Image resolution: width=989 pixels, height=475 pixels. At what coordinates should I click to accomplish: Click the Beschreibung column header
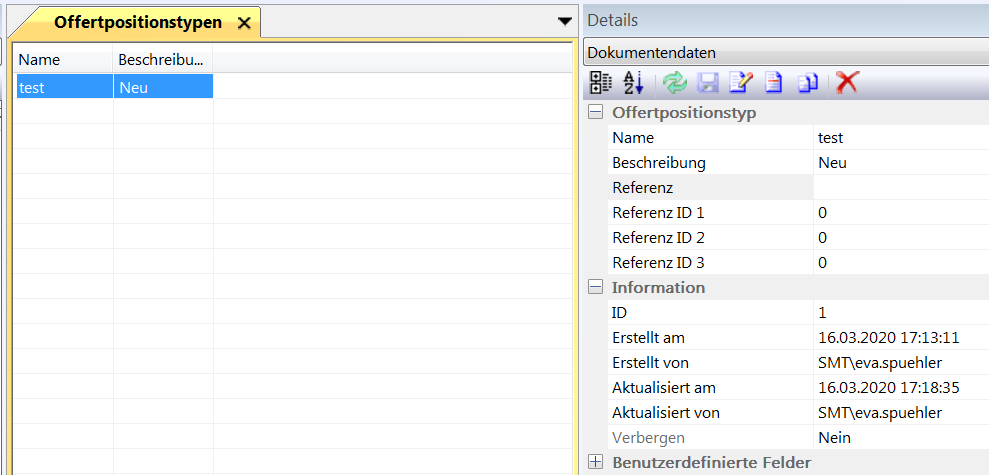tap(163, 60)
